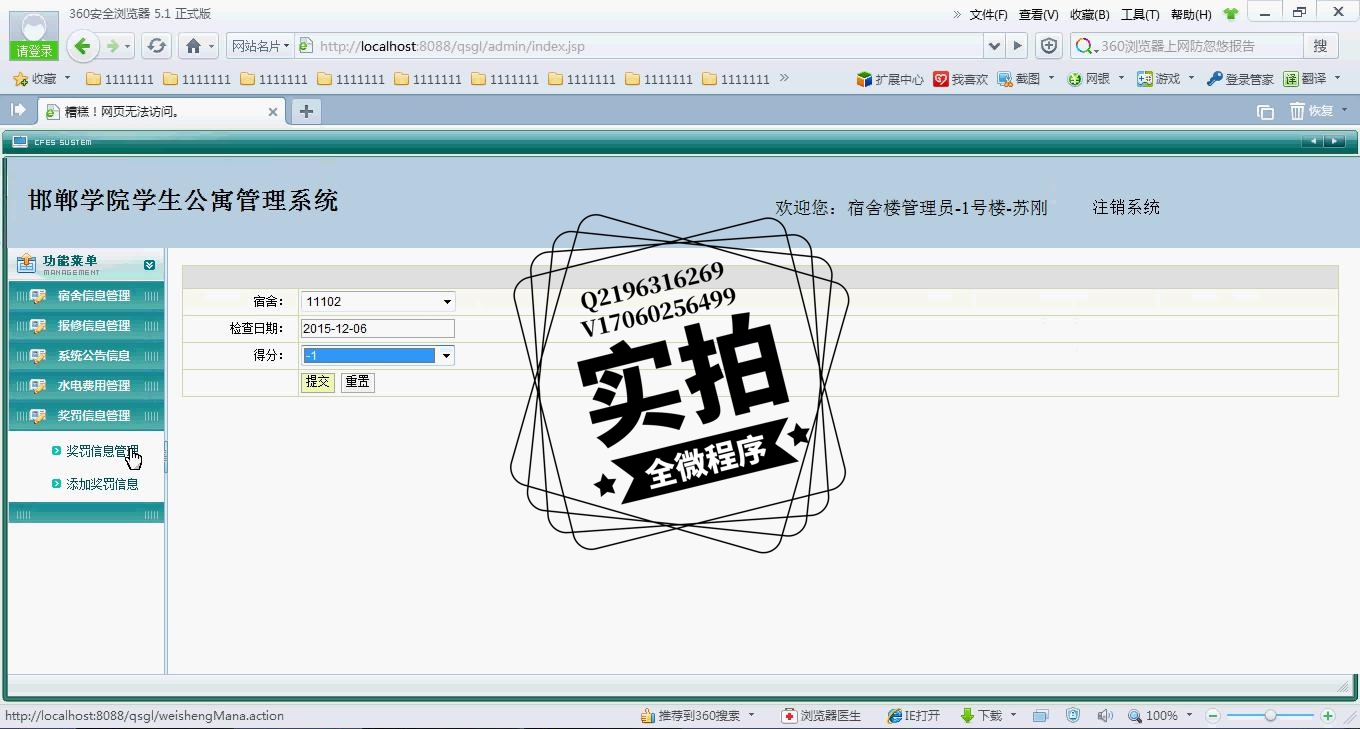This screenshot has height=729, width=1360.
Task: Click the 截图 screenshot tool
Action: tap(1019, 79)
